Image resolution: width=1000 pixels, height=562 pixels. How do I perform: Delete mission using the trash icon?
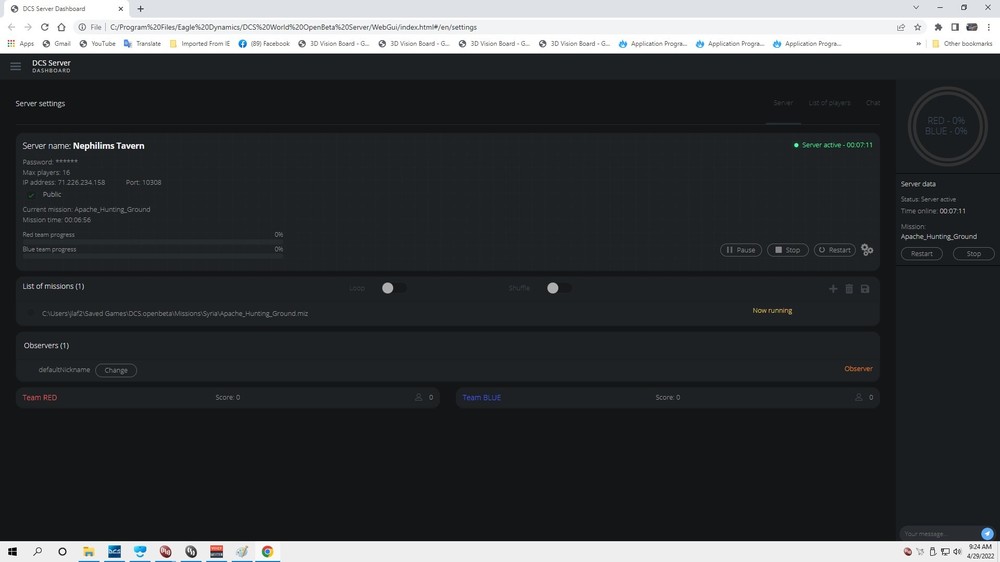click(x=849, y=289)
